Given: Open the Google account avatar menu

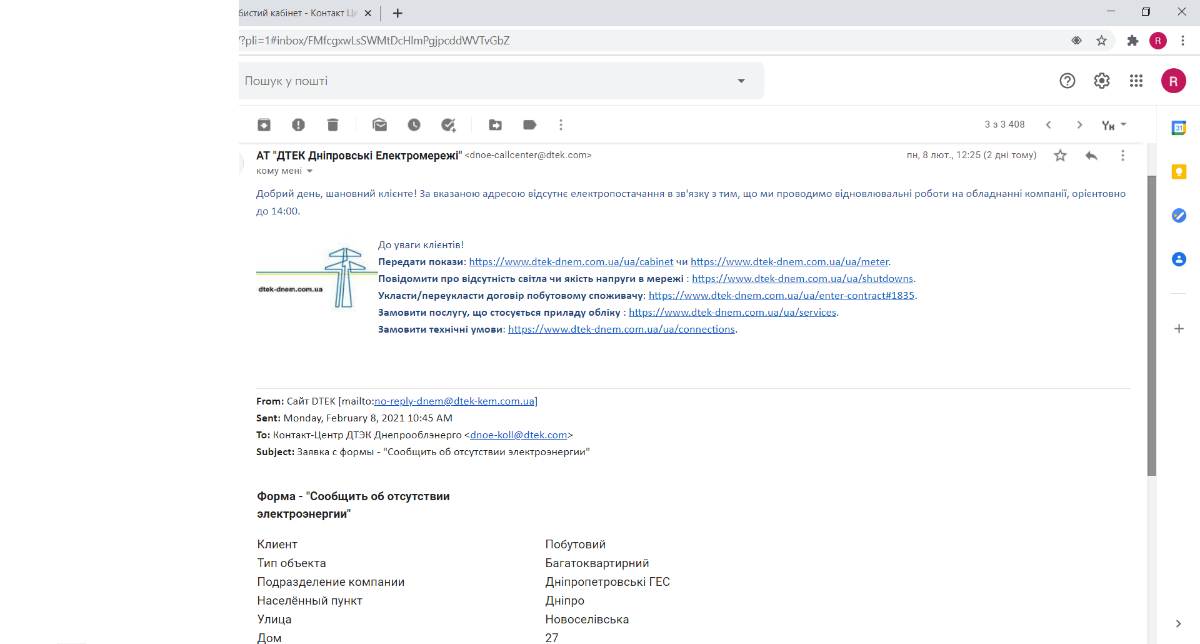Looking at the screenshot, I should (1173, 81).
